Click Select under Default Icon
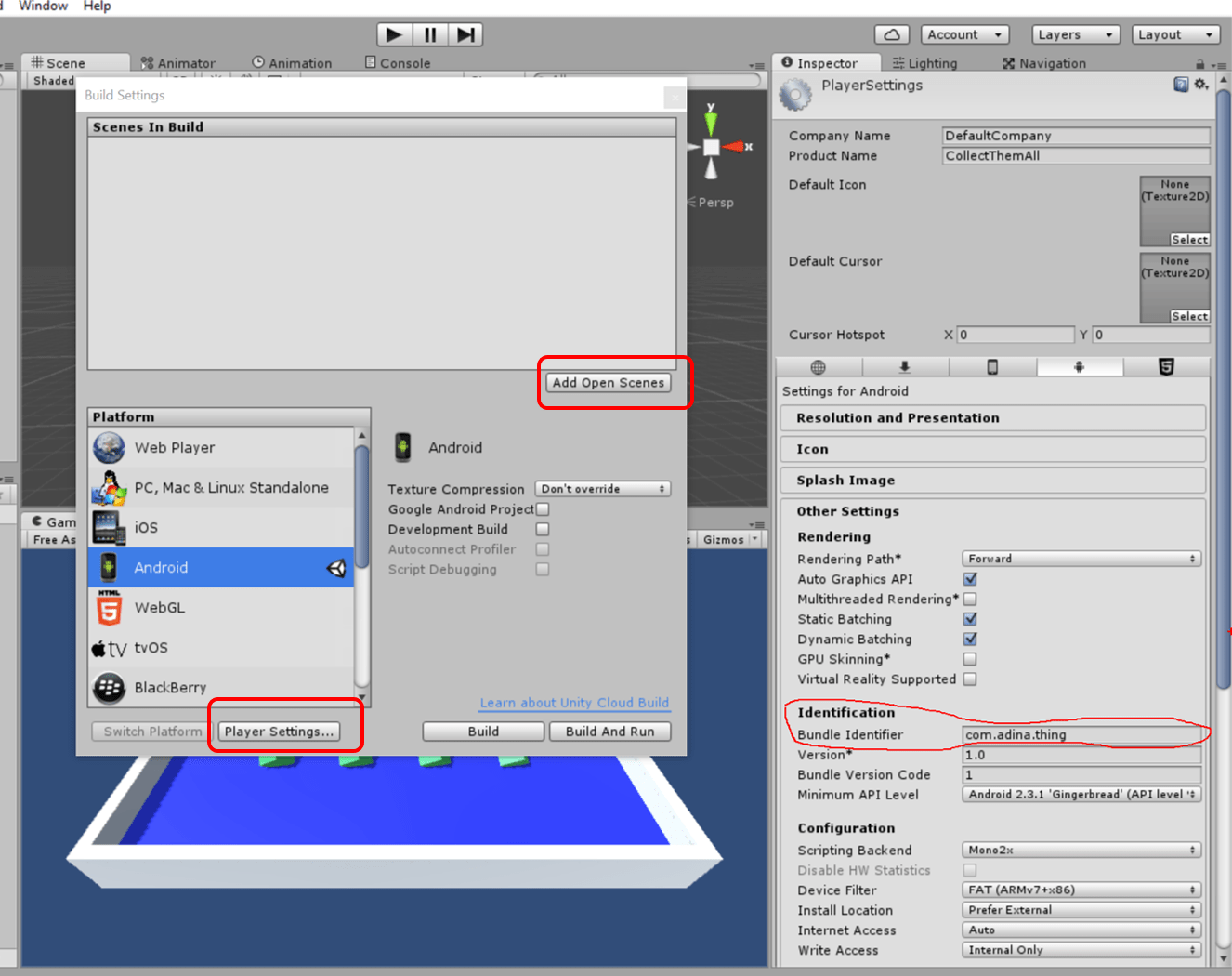The height and width of the screenshot is (976, 1232). (x=1189, y=240)
